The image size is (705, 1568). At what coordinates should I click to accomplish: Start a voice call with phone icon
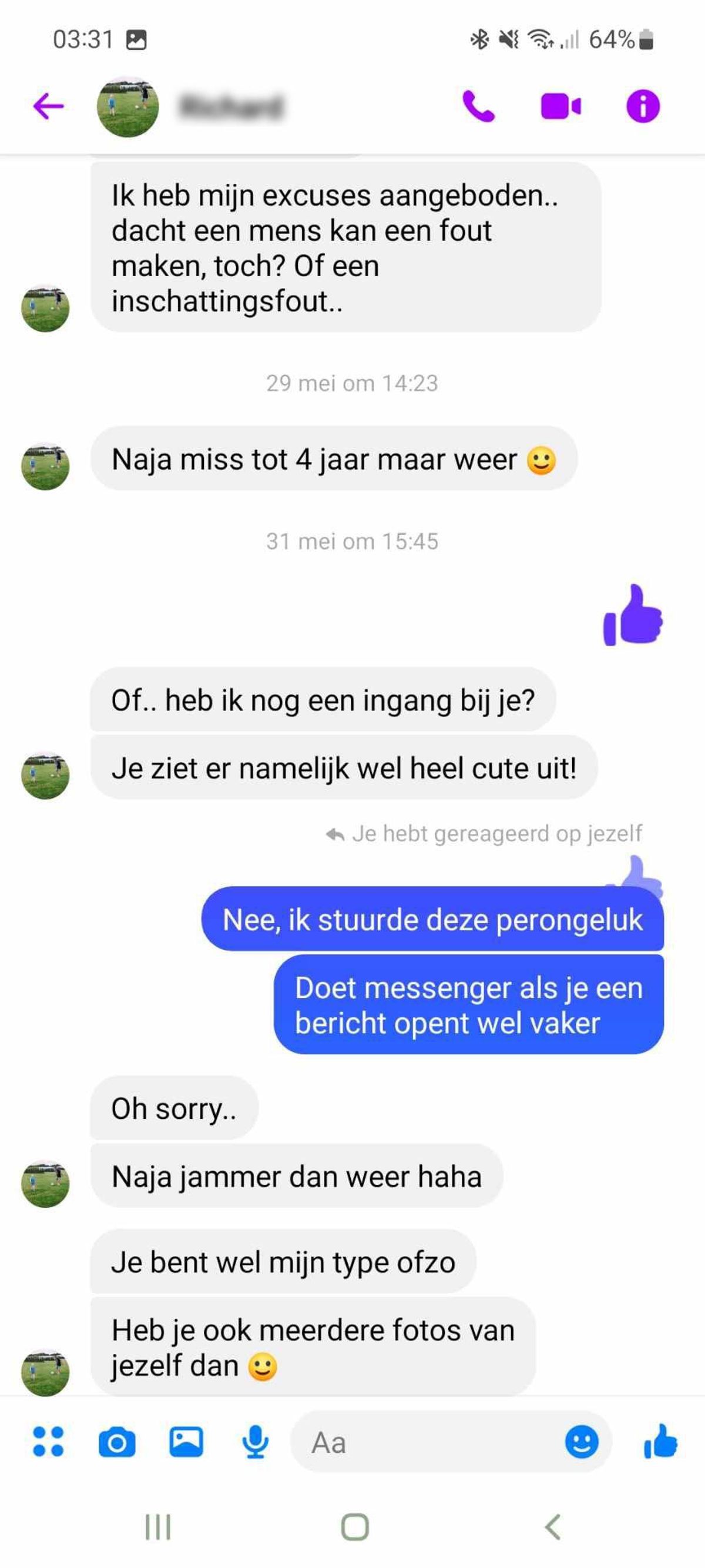479,106
